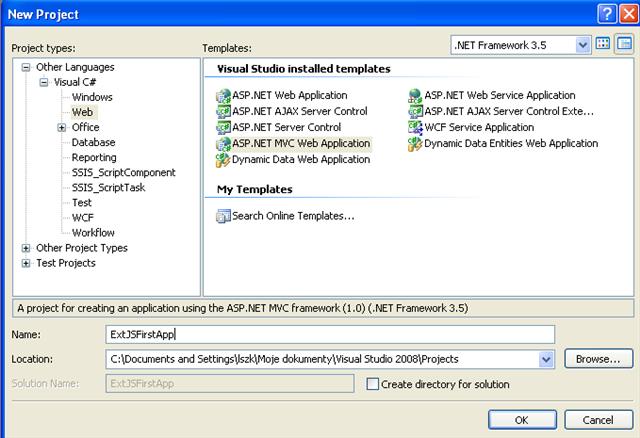Choose the Dynamic Data Web Application icon
The image size is (640, 438).
(x=223, y=160)
